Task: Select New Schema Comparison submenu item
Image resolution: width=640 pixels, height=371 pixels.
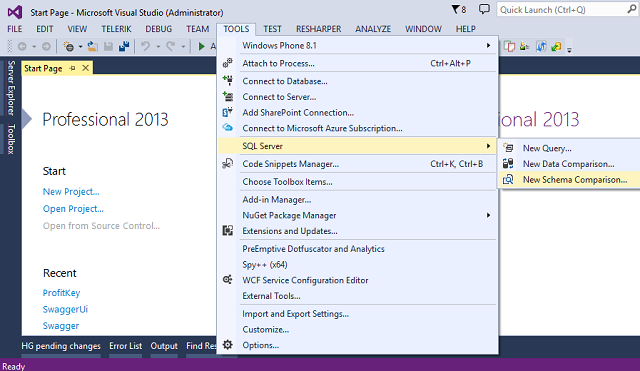Action: 569,180
